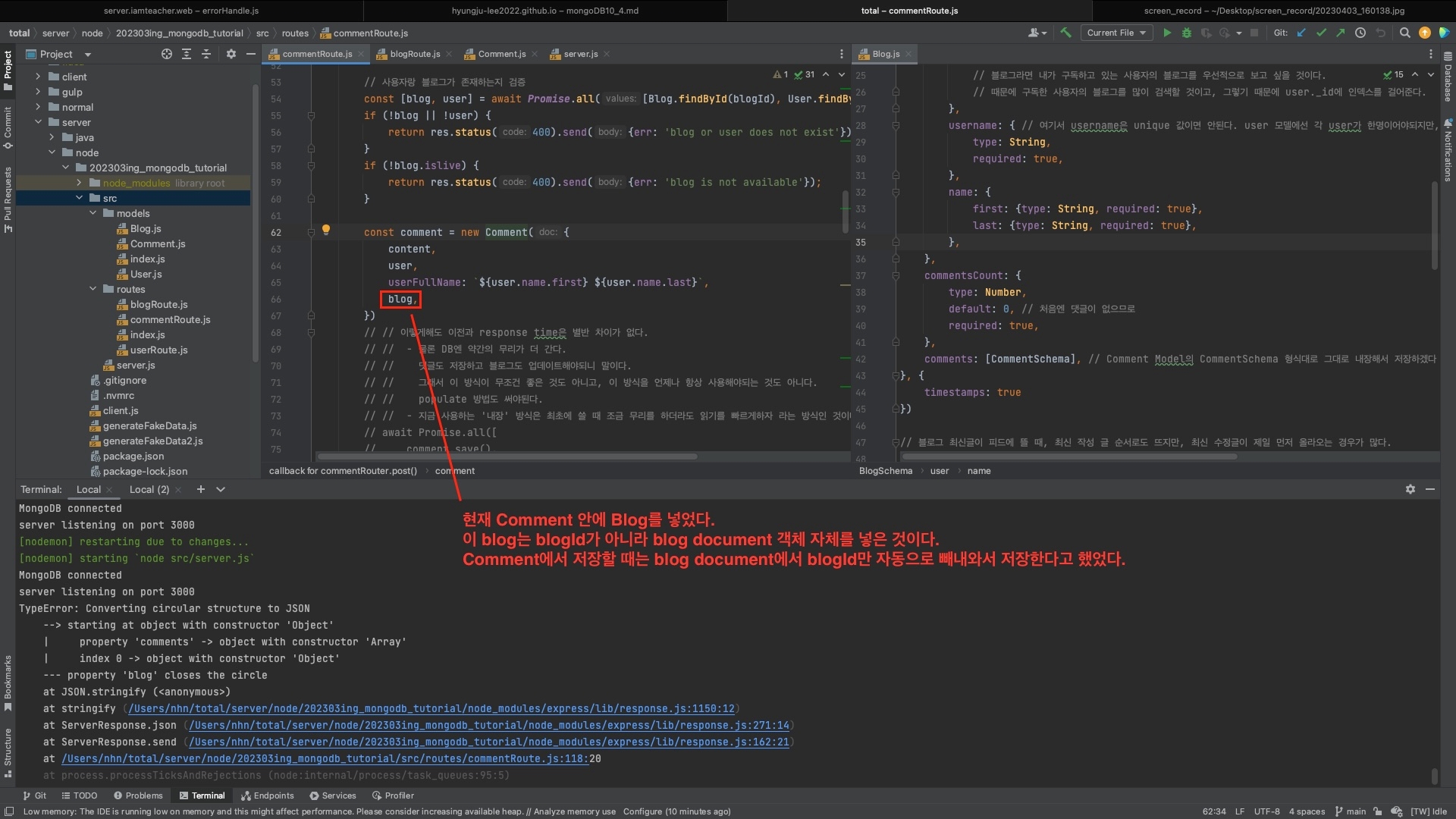Click Configure link in status bar
Image resolution: width=1456 pixels, height=819 pixels.
[642, 811]
